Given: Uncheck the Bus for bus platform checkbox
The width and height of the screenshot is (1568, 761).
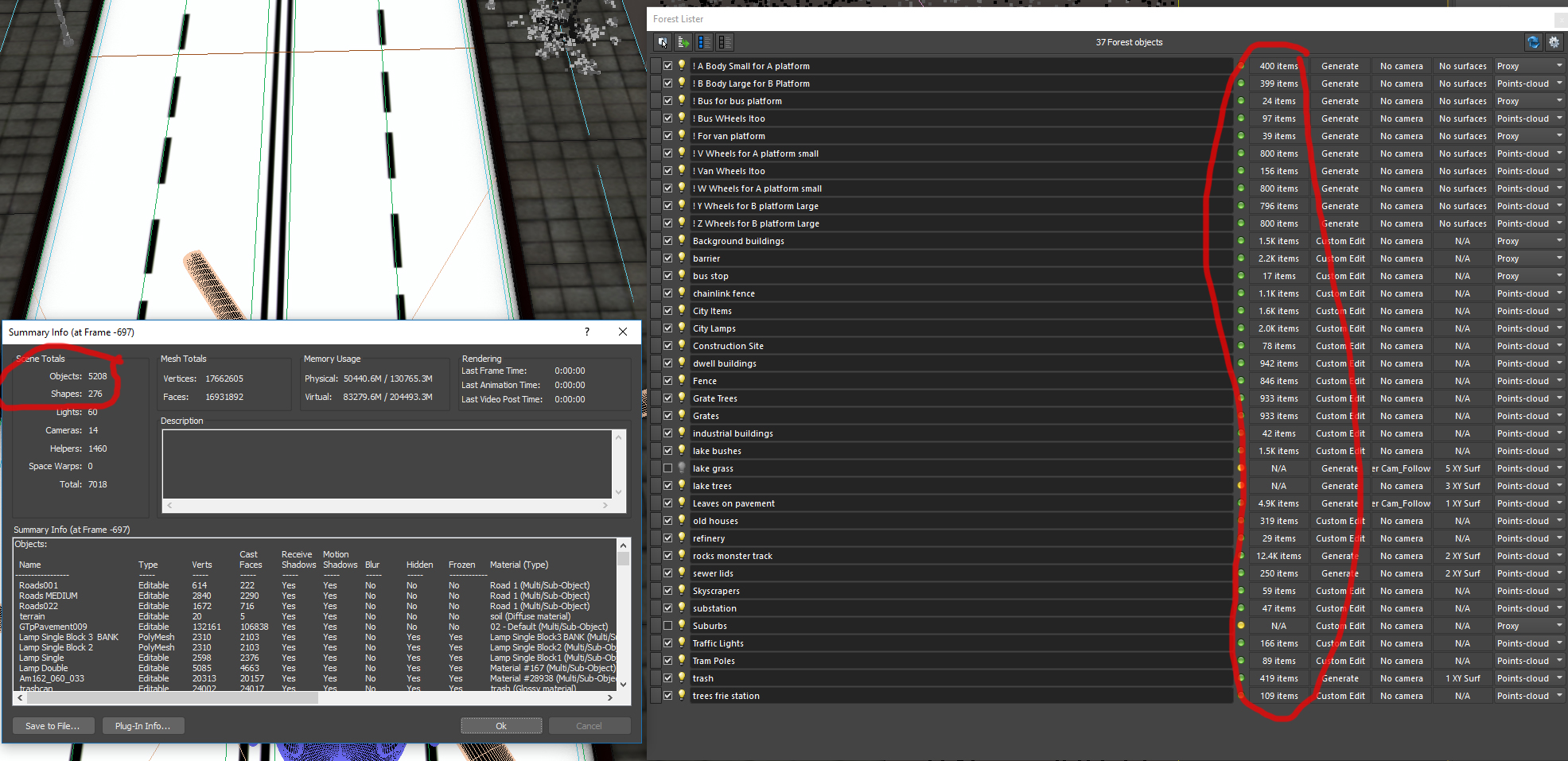Looking at the screenshot, I should (x=667, y=101).
